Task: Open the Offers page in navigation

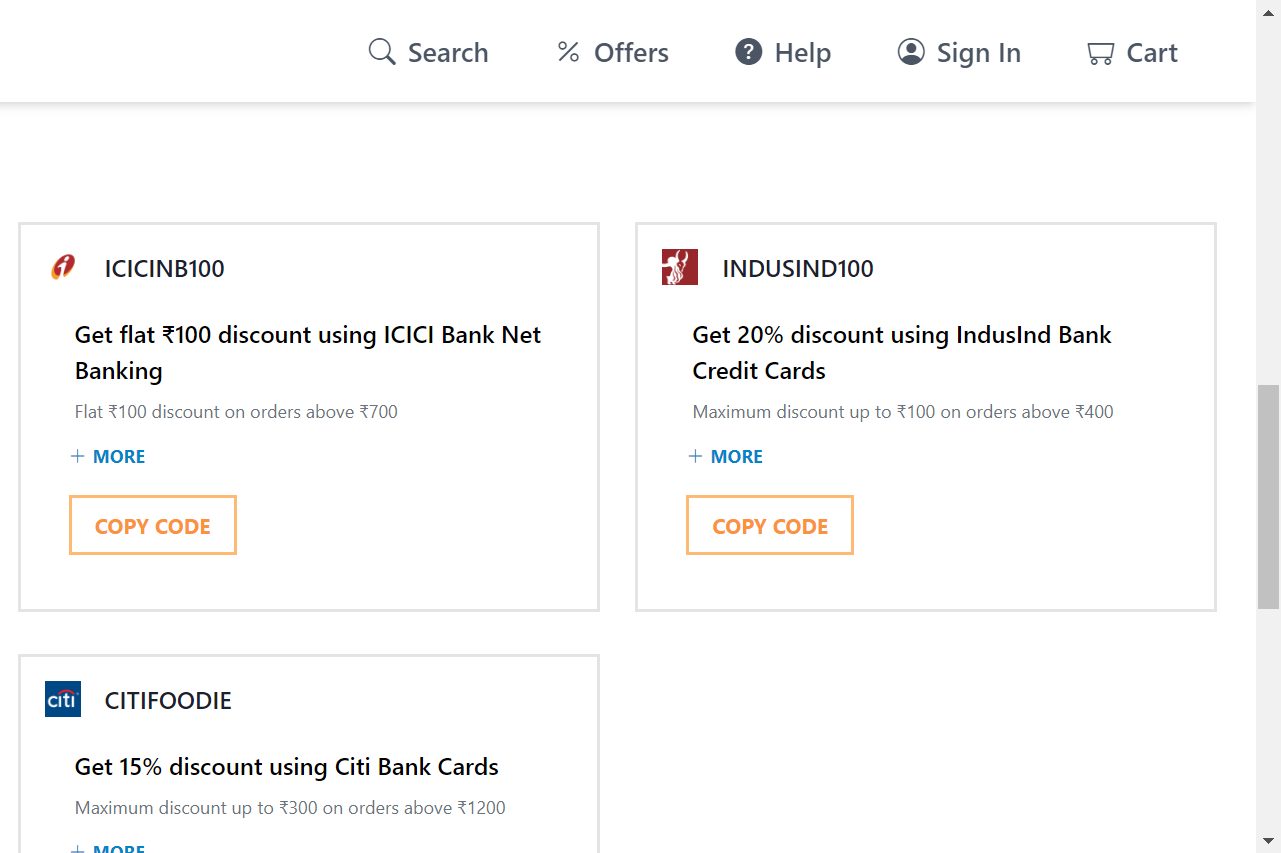Action: click(612, 52)
